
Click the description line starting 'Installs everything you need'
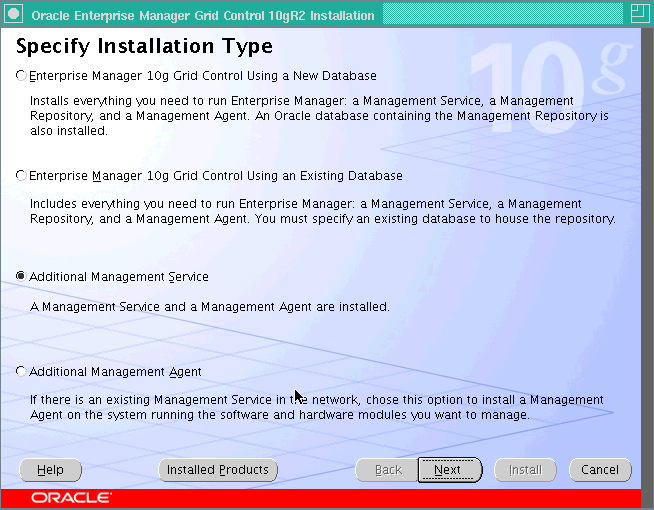click(x=302, y=101)
